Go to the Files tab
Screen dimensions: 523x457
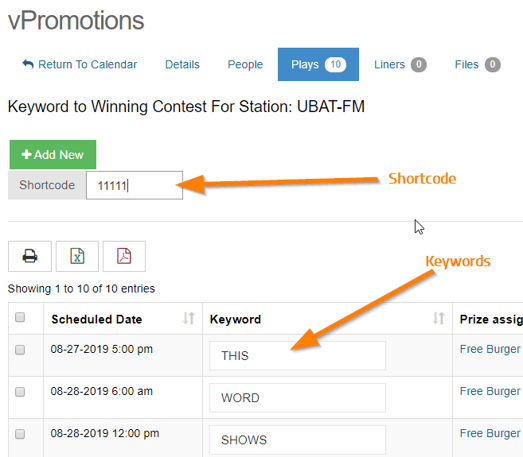point(477,64)
